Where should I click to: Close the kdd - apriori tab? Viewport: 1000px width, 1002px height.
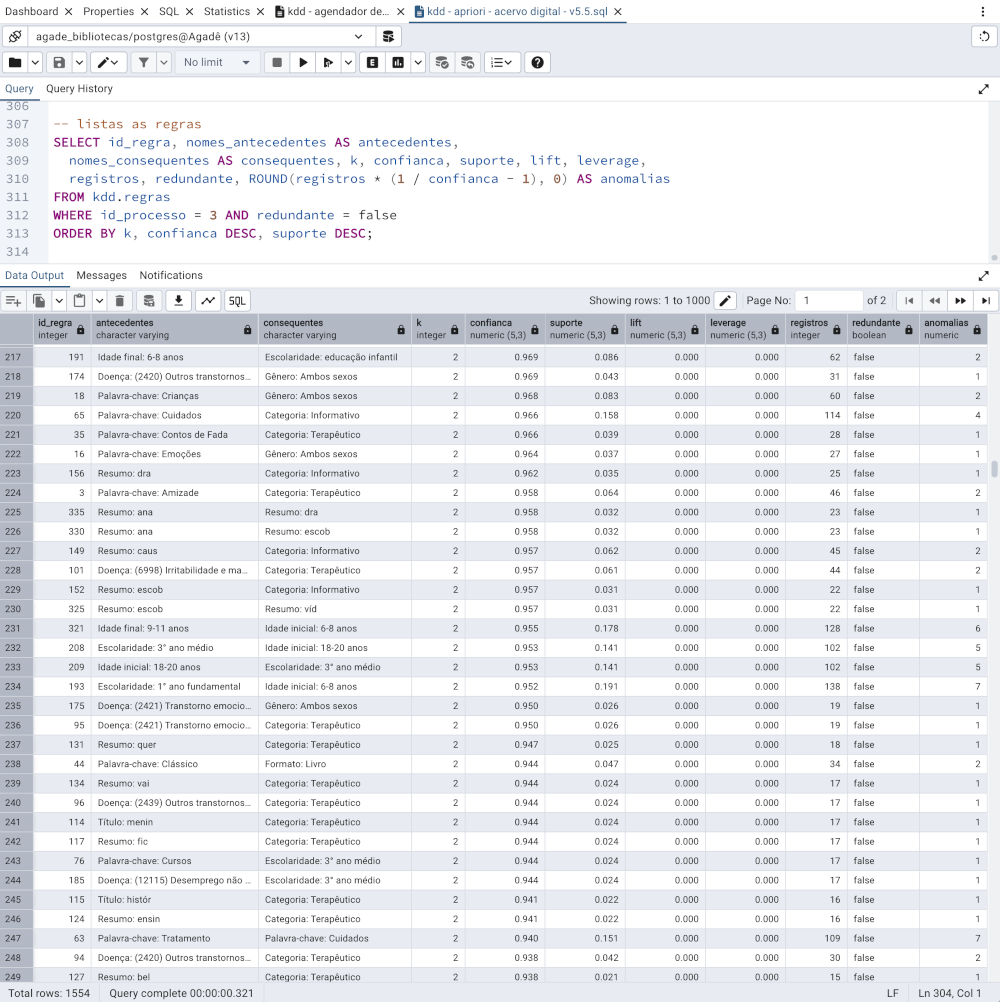point(618,12)
